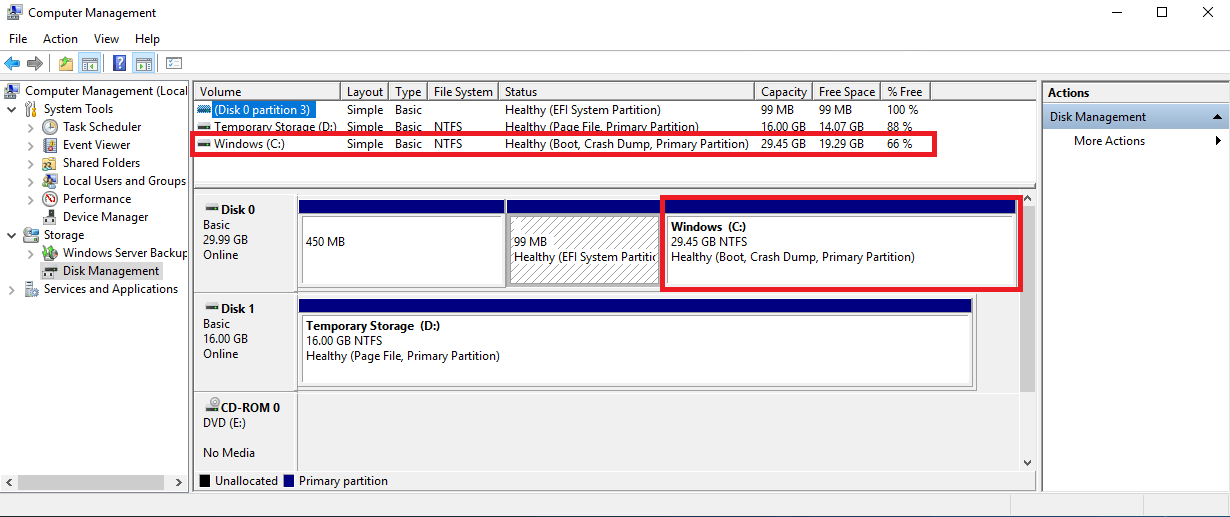The width and height of the screenshot is (1230, 517).
Task: Select the Temporary Storage (D:) volume row
Action: pos(563,127)
